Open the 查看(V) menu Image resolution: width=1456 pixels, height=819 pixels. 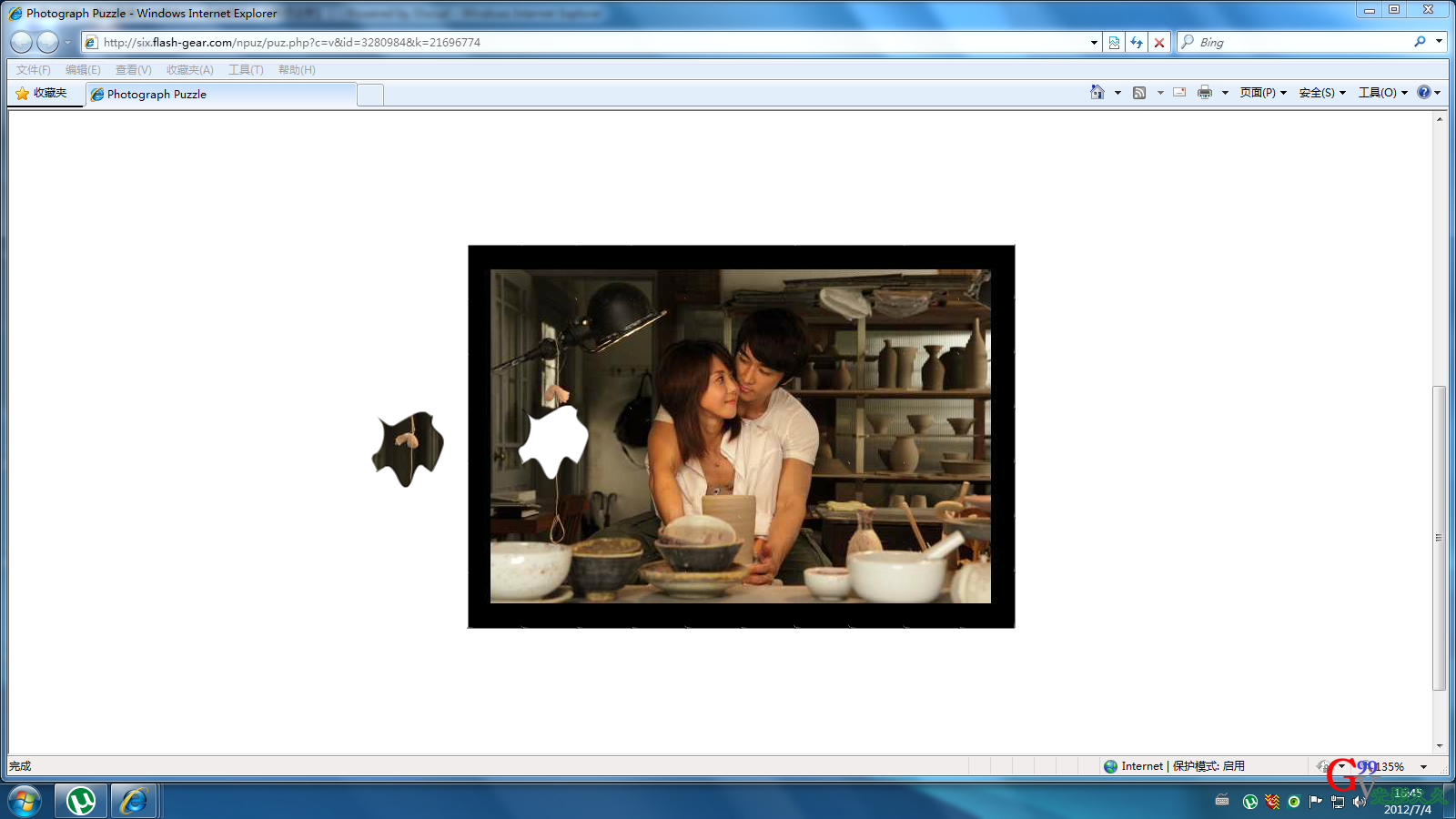coord(133,70)
